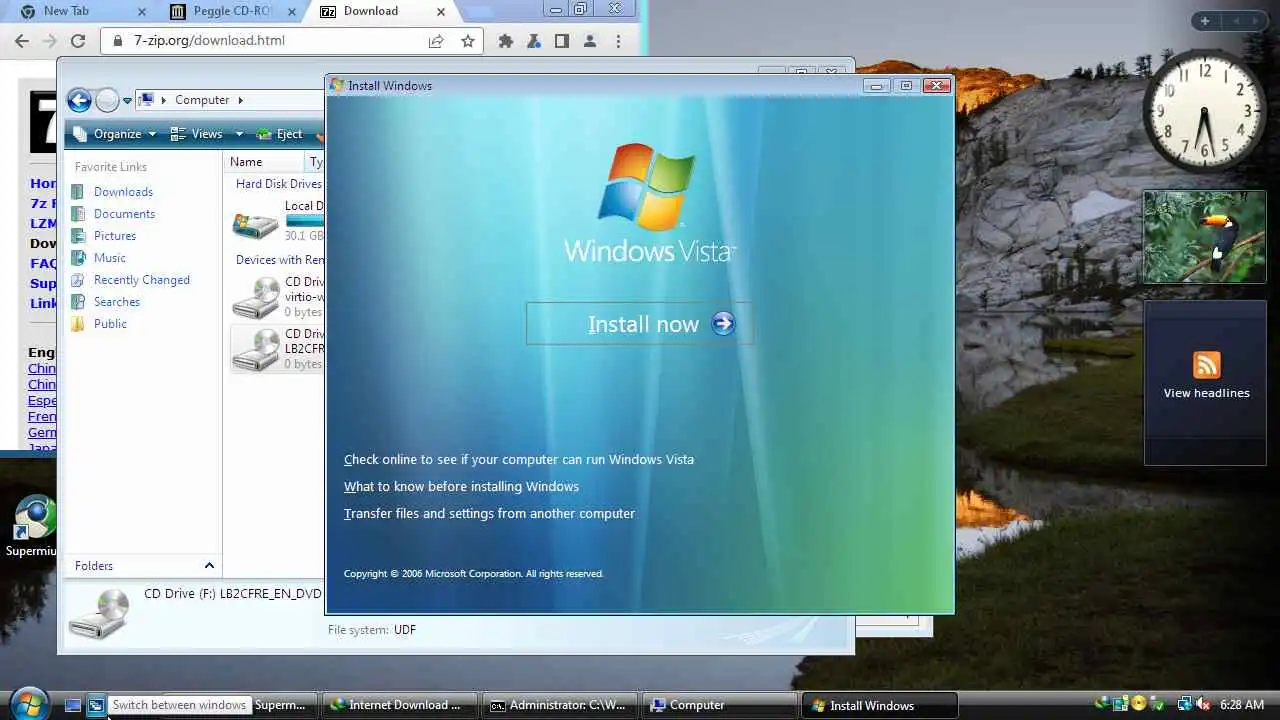Image resolution: width=1280 pixels, height=720 pixels.
Task: Expand the Folders pane chevron
Action: pos(209,566)
